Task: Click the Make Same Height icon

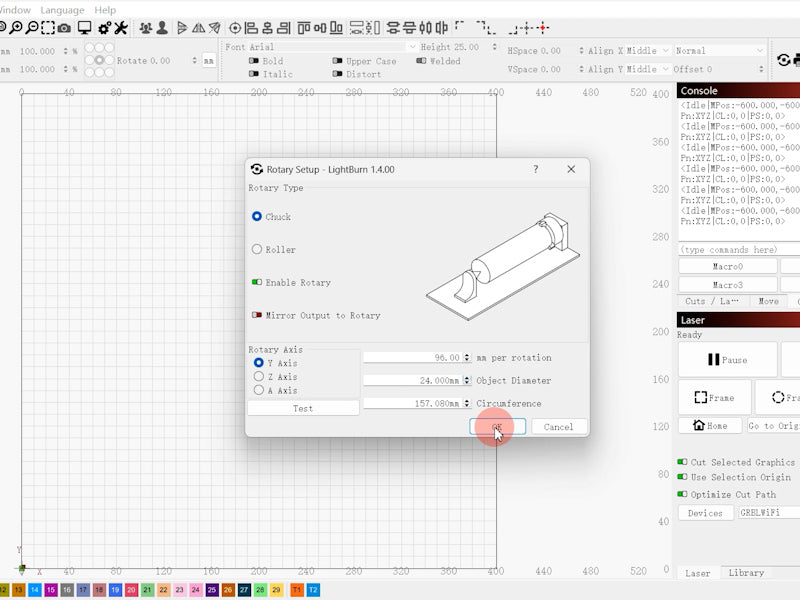Action: (373, 28)
